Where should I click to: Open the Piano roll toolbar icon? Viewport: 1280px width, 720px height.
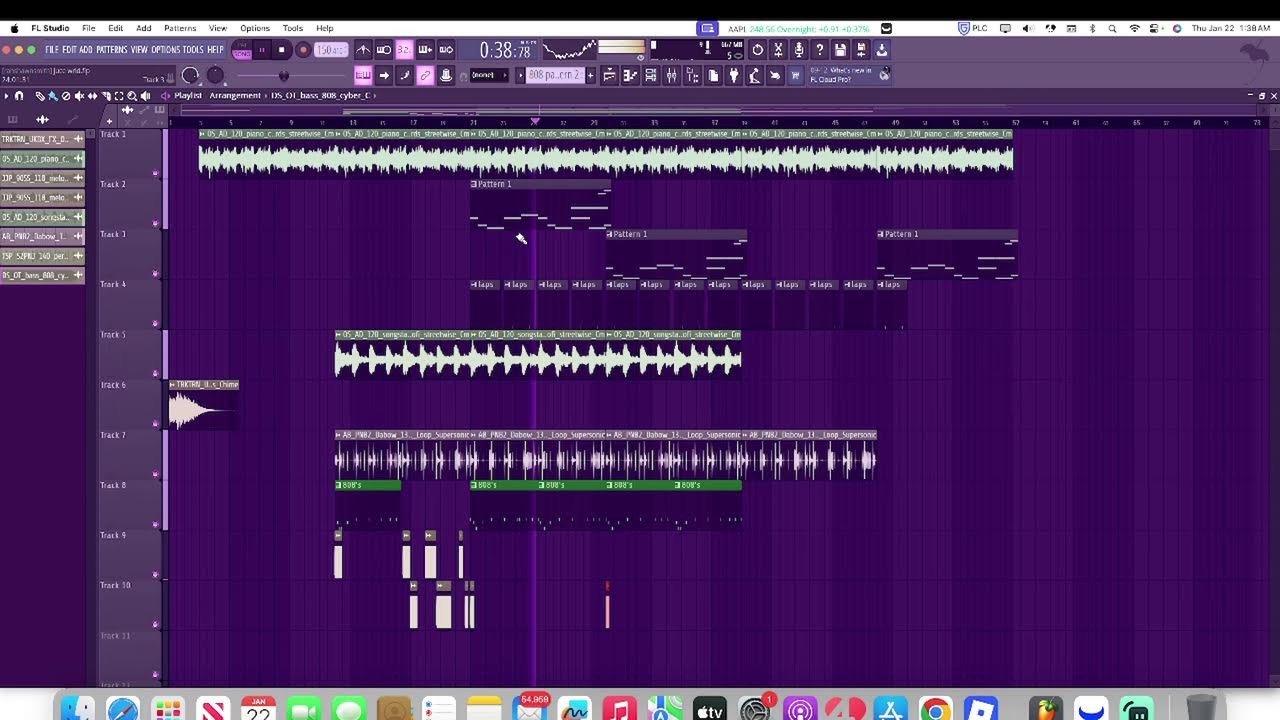[x=630, y=75]
